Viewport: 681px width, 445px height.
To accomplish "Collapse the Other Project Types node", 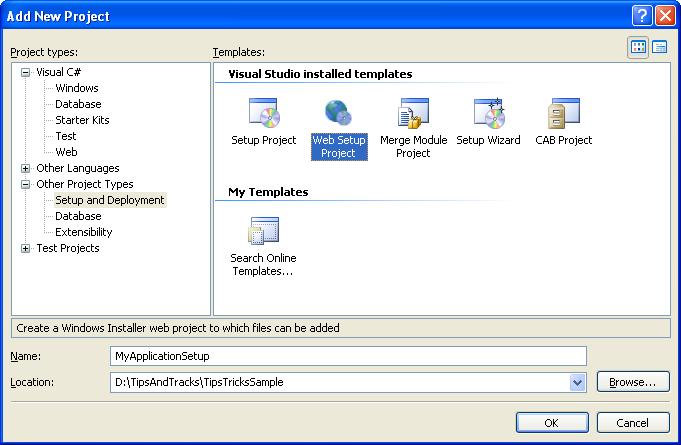I will (x=26, y=185).
